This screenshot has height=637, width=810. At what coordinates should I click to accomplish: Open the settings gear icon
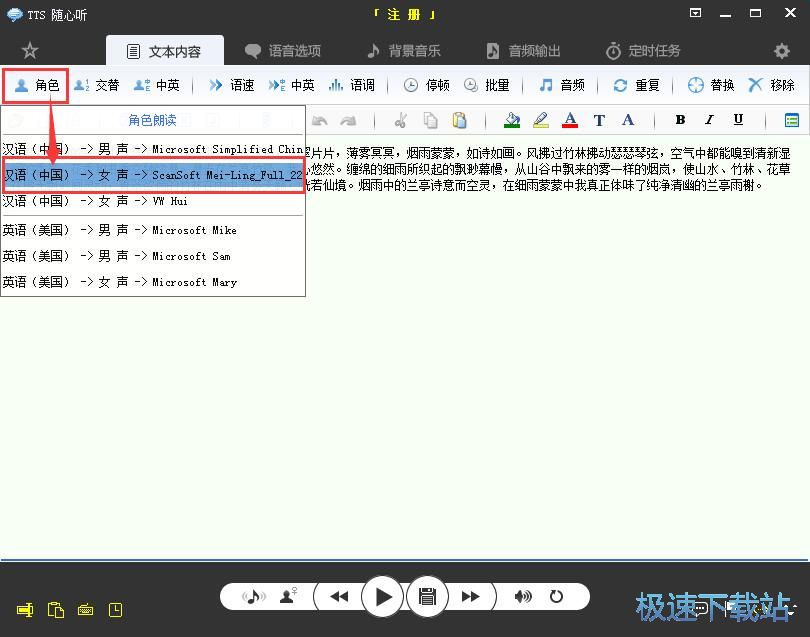point(781,50)
